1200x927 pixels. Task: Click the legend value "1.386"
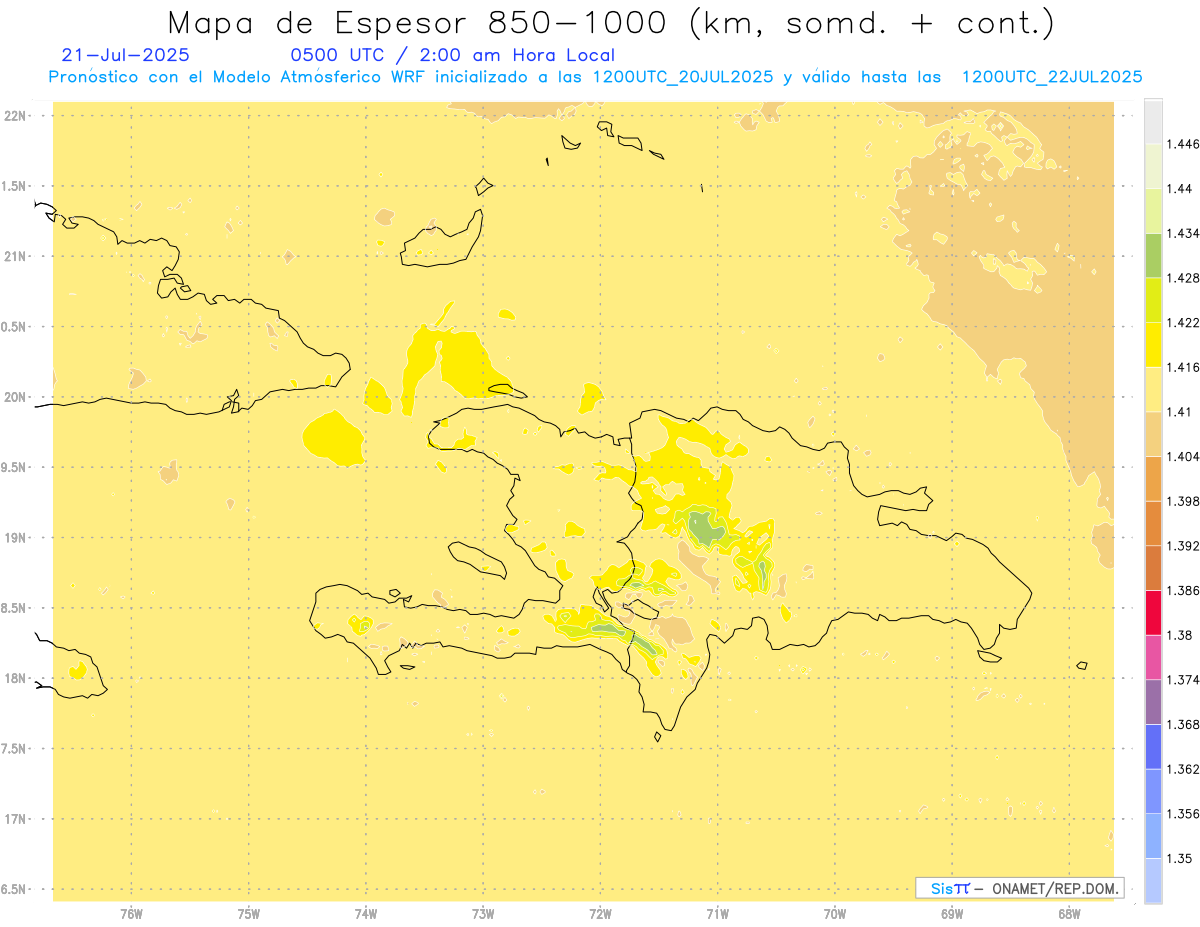1182,591
